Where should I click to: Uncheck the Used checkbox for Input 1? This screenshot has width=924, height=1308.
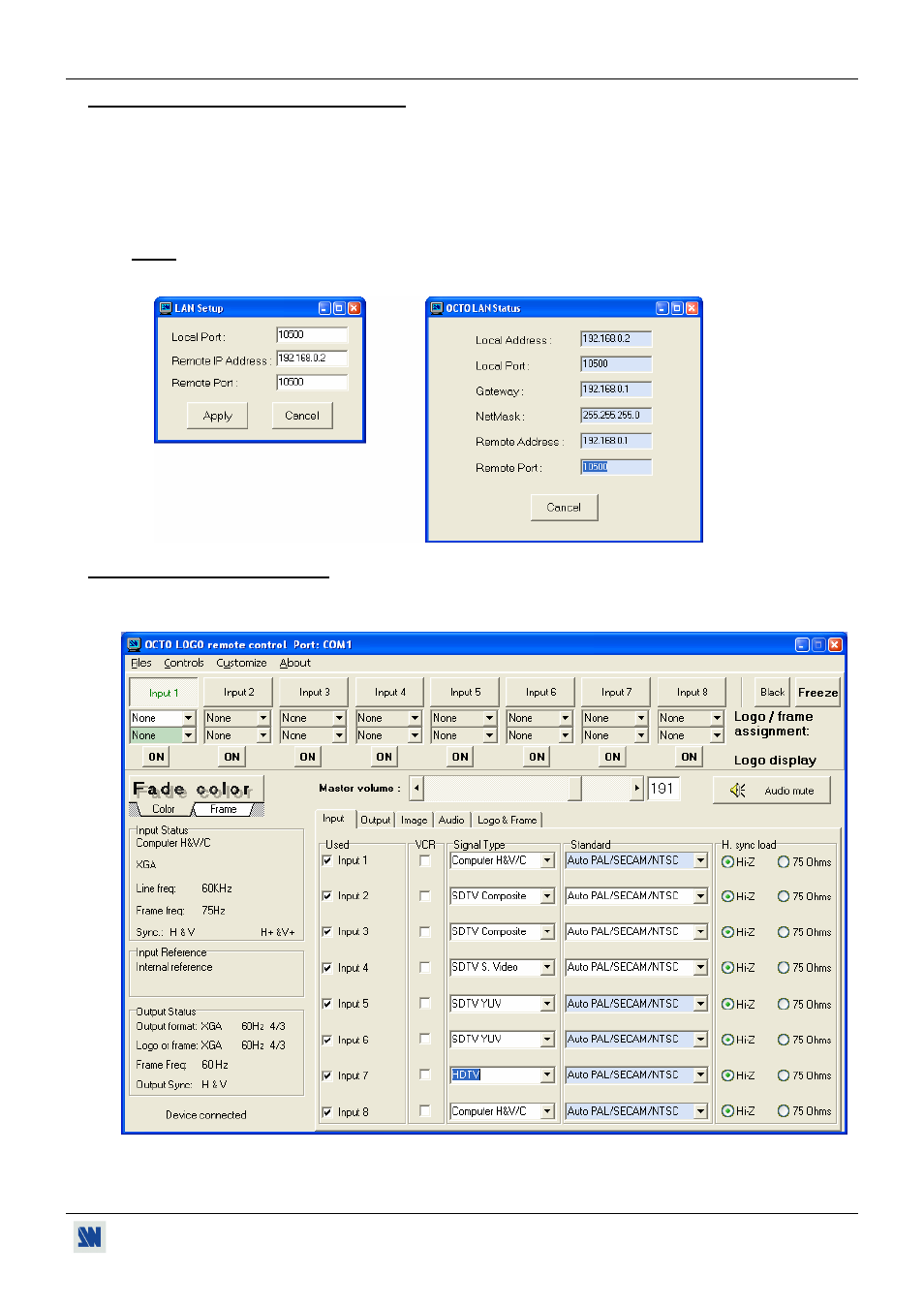tap(327, 860)
